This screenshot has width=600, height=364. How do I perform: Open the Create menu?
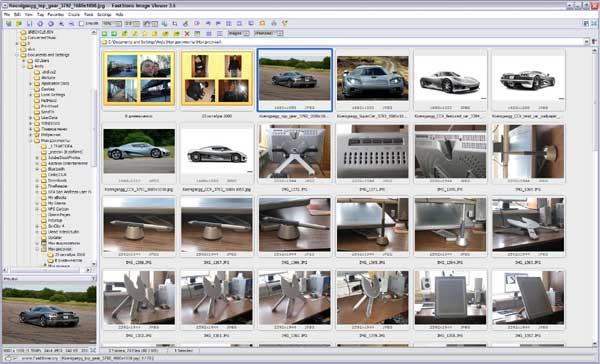(x=74, y=15)
